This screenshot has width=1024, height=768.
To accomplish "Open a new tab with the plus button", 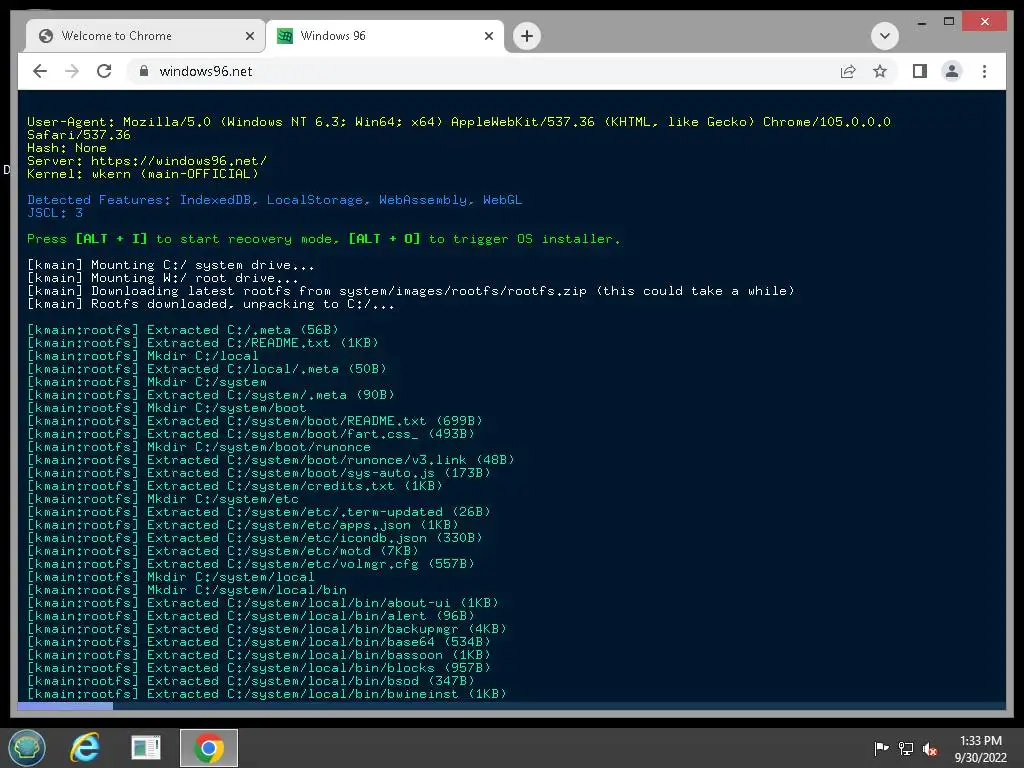I will (x=527, y=36).
